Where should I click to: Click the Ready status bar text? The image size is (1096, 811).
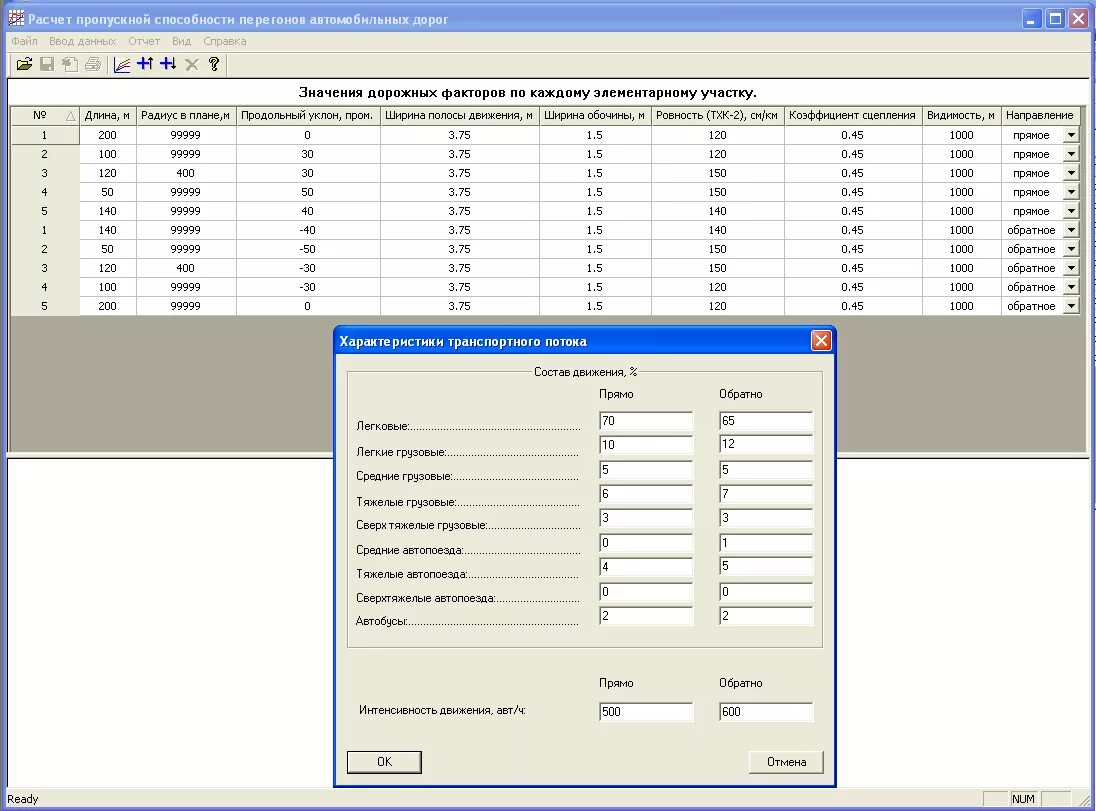pyautogui.click(x=22, y=799)
